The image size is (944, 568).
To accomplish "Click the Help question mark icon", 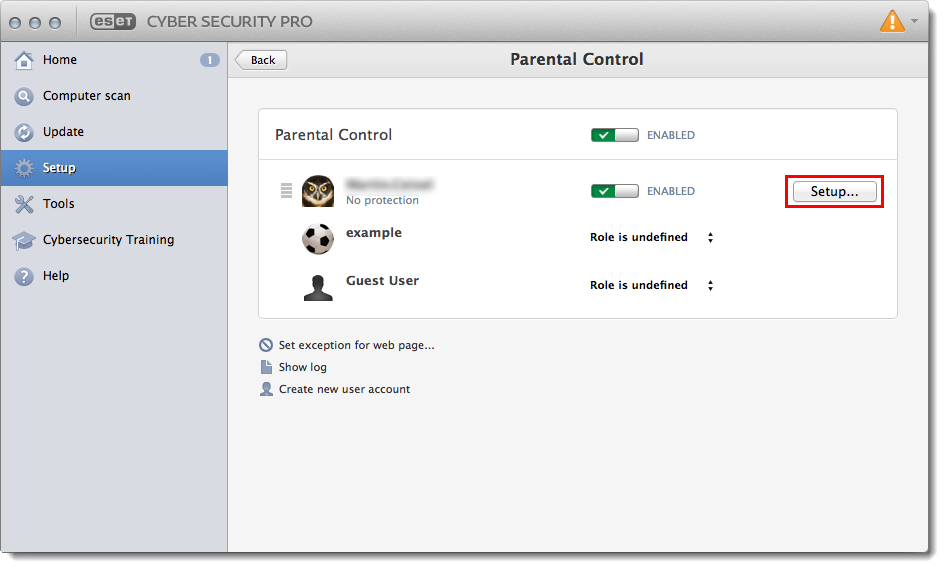I will point(24,277).
